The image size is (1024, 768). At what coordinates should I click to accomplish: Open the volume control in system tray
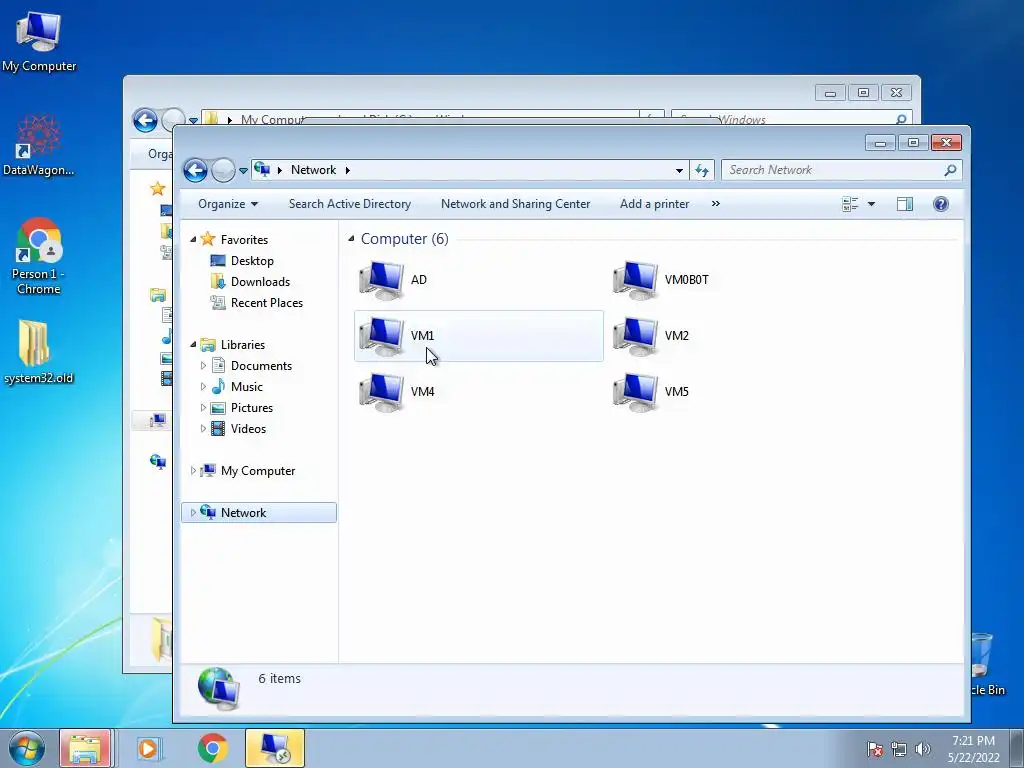pos(923,749)
